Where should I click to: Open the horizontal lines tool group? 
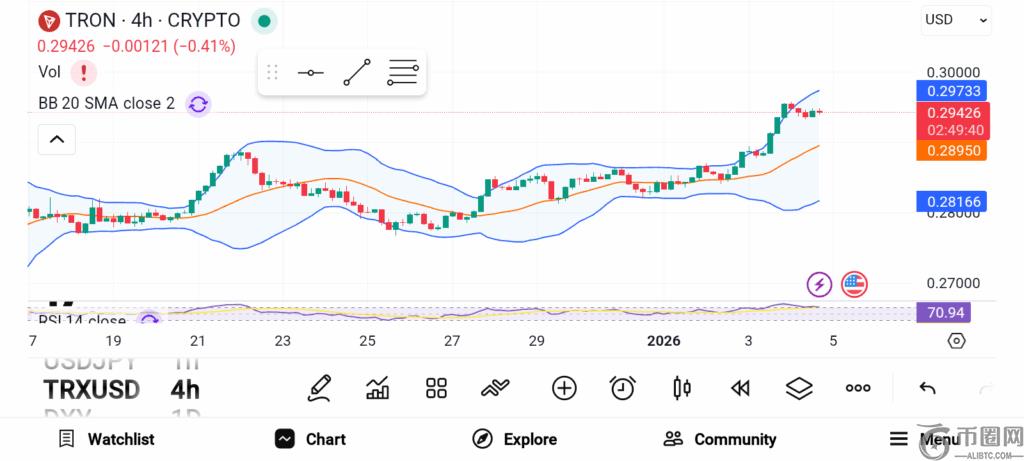[402, 72]
